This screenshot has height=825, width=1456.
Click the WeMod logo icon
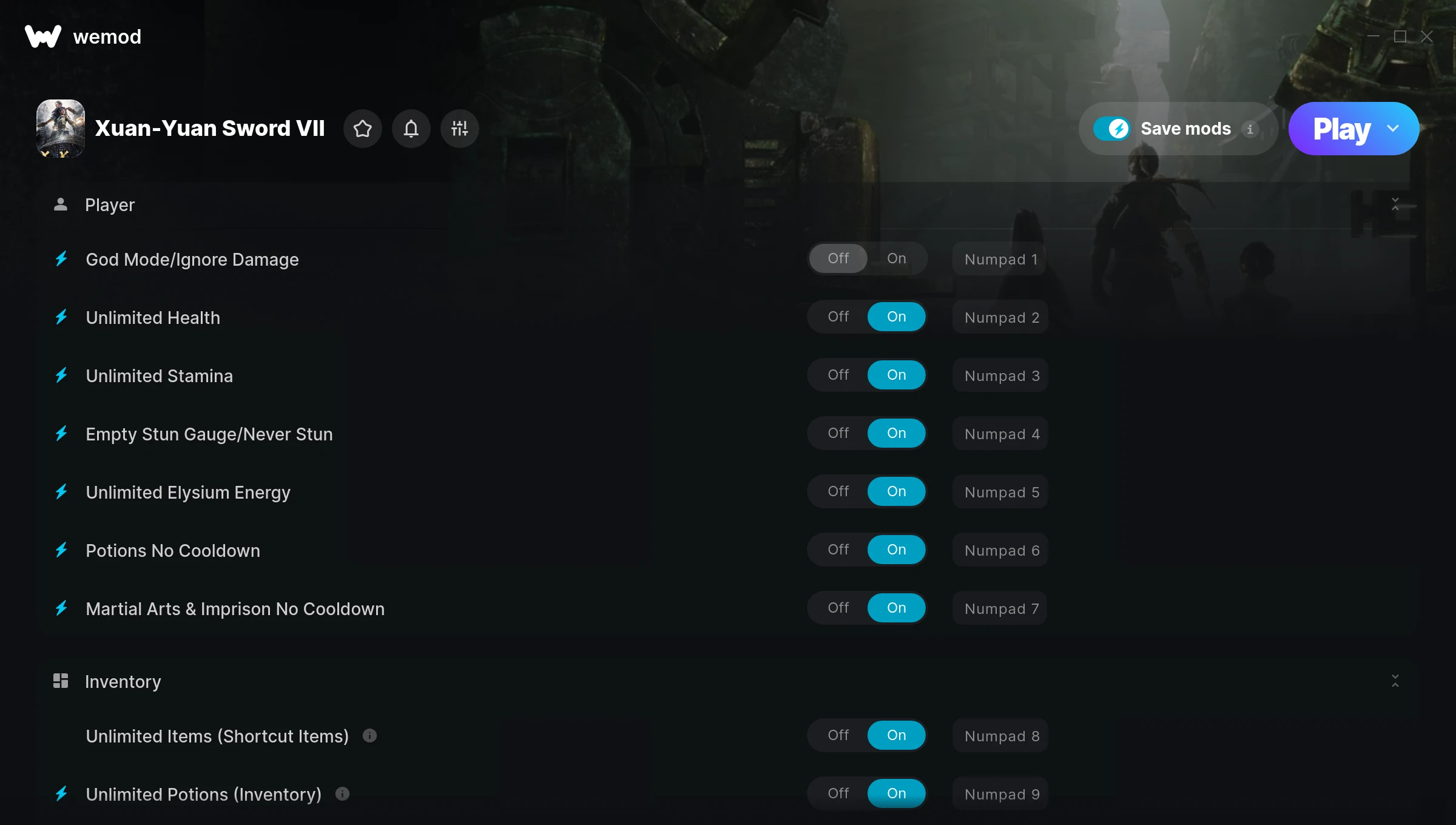click(42, 36)
